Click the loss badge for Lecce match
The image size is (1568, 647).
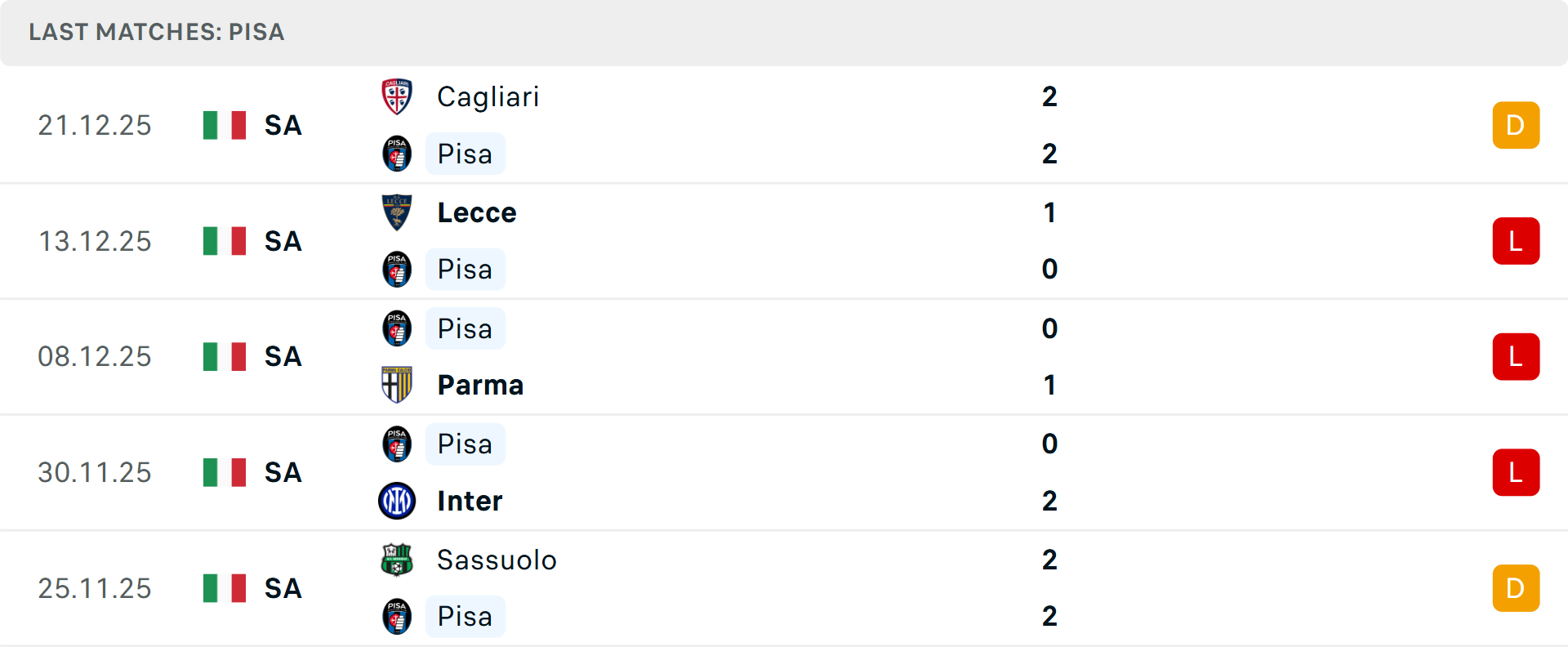tap(1516, 241)
